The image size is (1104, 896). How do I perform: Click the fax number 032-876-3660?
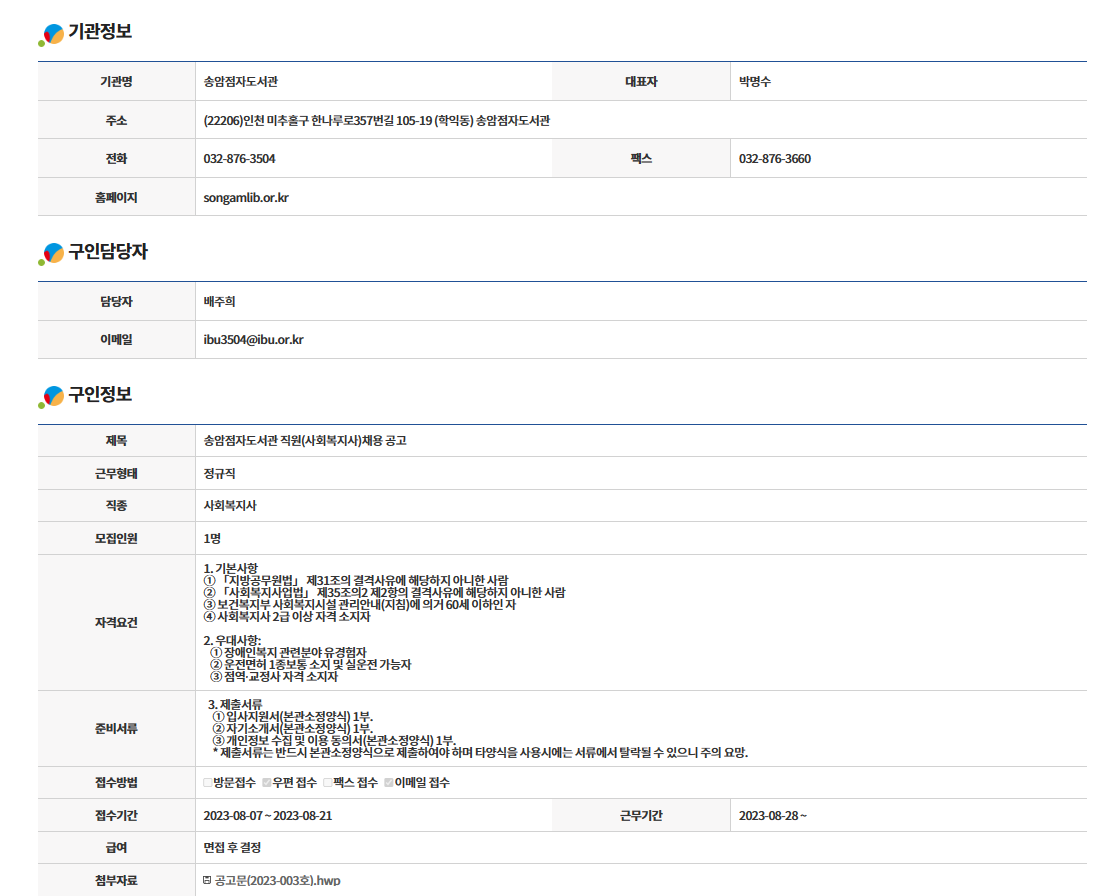click(x=774, y=159)
